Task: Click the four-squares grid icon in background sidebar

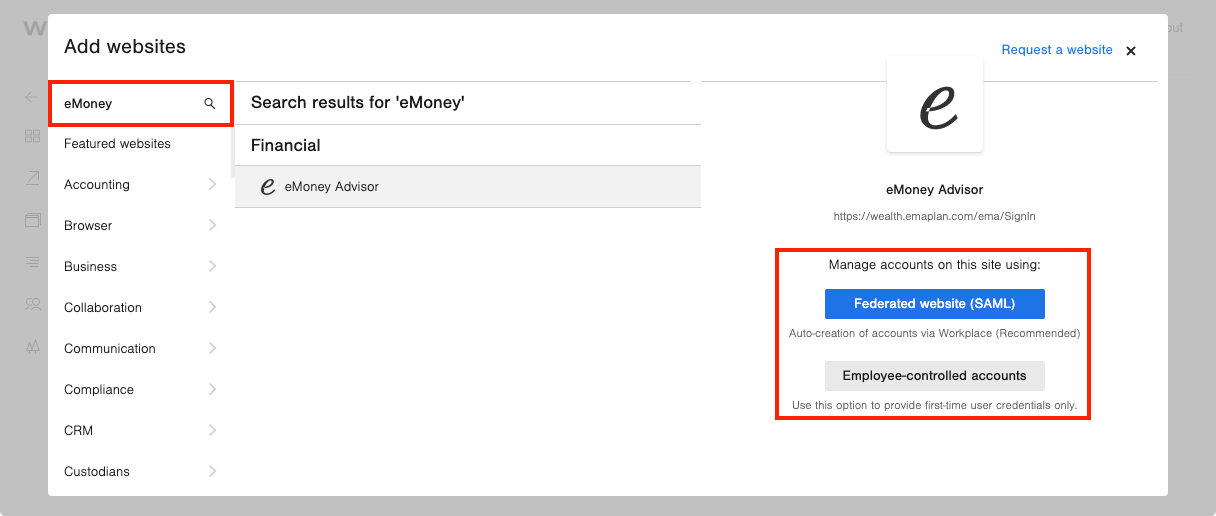Action: point(33,137)
